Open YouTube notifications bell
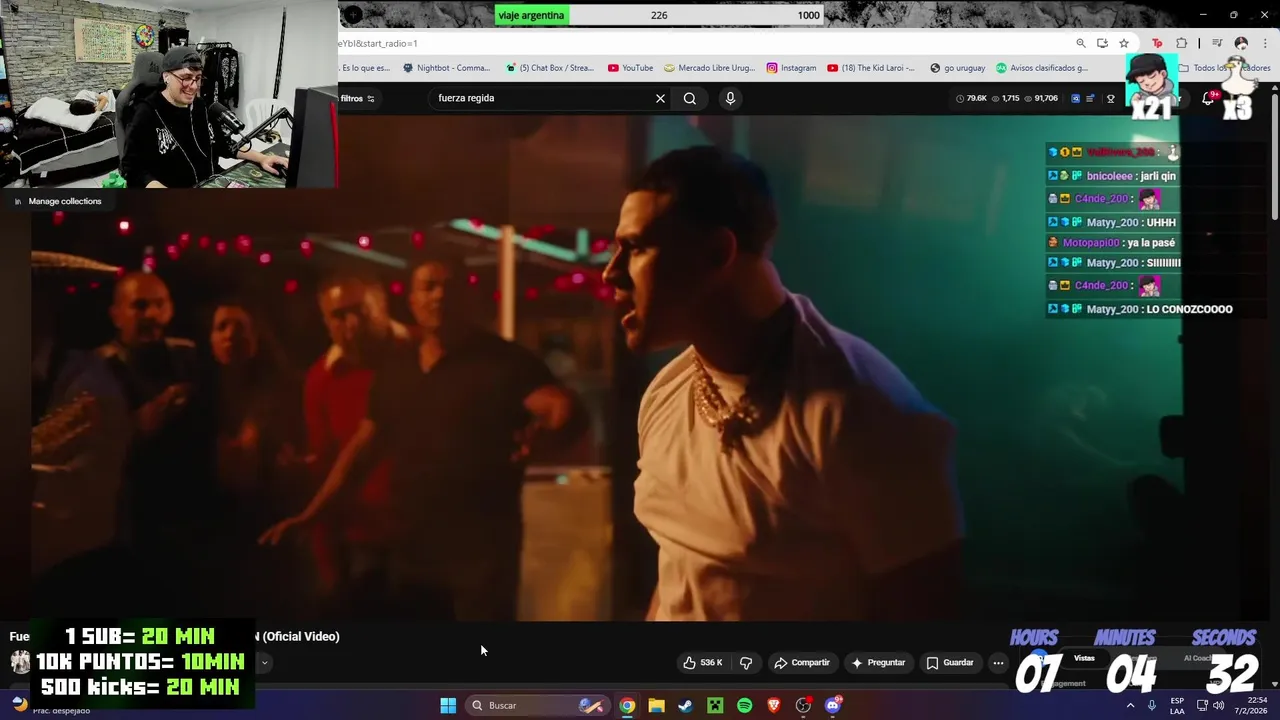The image size is (1280, 720). [1208, 98]
